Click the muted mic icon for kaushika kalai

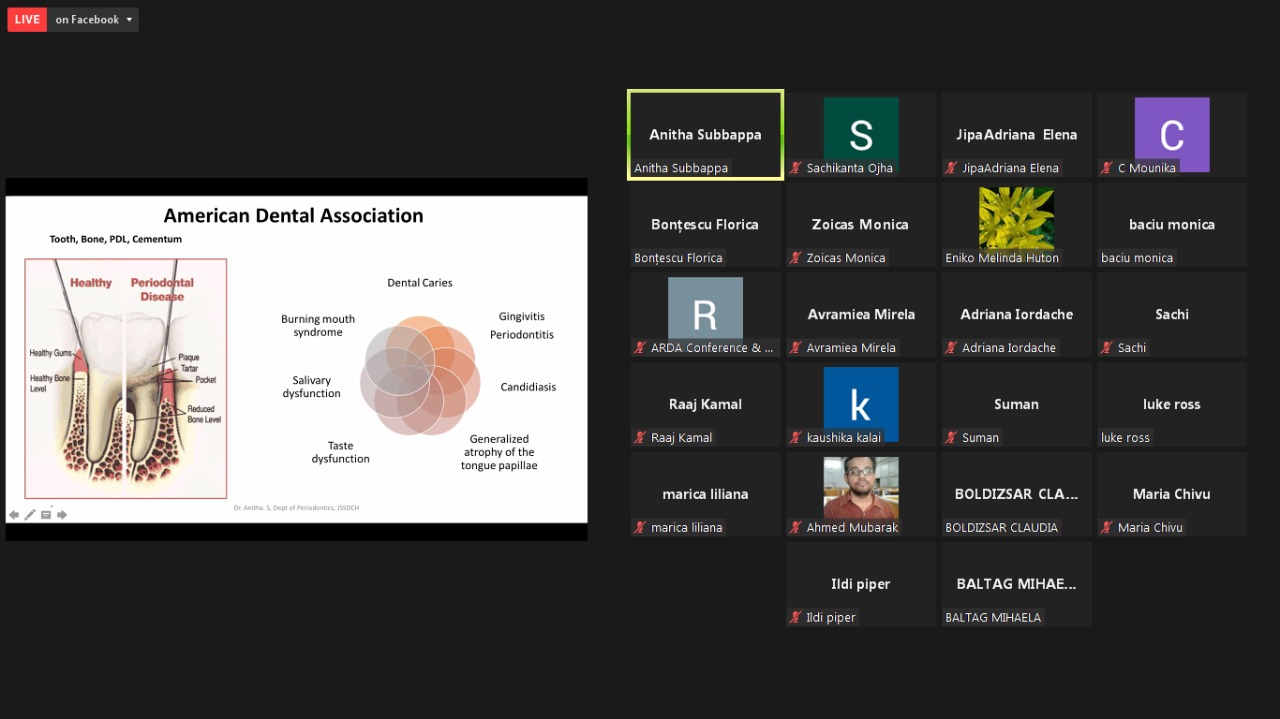coord(796,438)
